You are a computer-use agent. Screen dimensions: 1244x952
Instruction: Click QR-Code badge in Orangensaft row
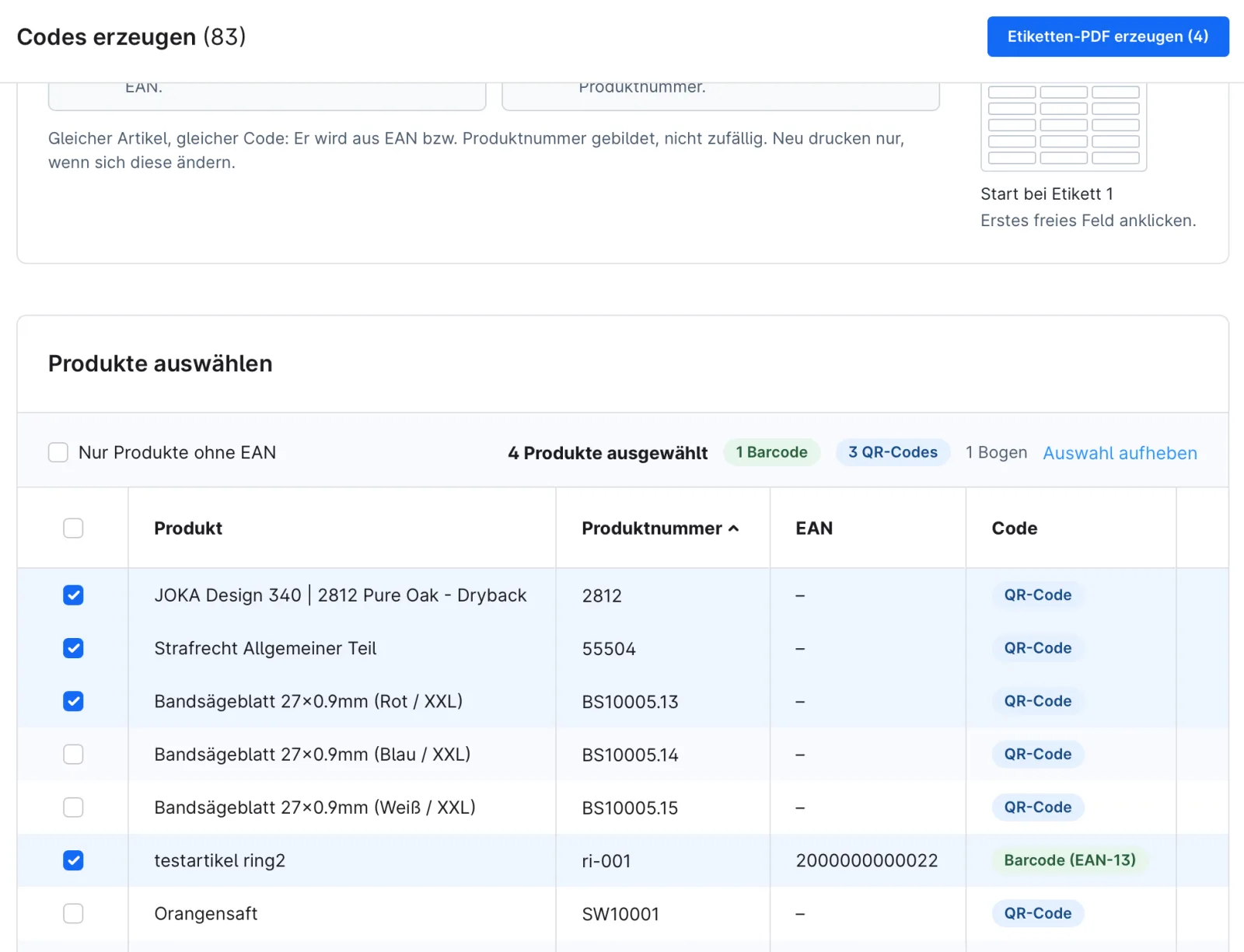[x=1037, y=913]
